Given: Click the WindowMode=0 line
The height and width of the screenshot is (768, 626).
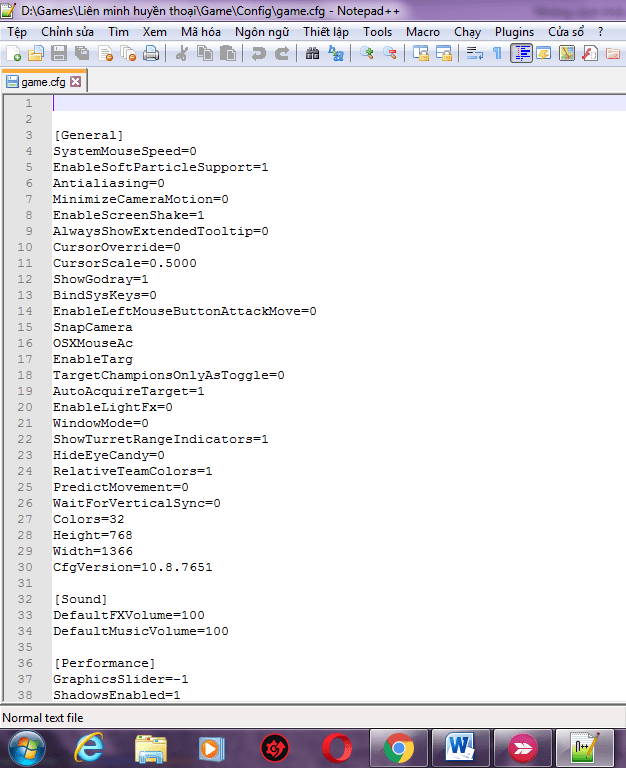Looking at the screenshot, I should [x=101, y=423].
